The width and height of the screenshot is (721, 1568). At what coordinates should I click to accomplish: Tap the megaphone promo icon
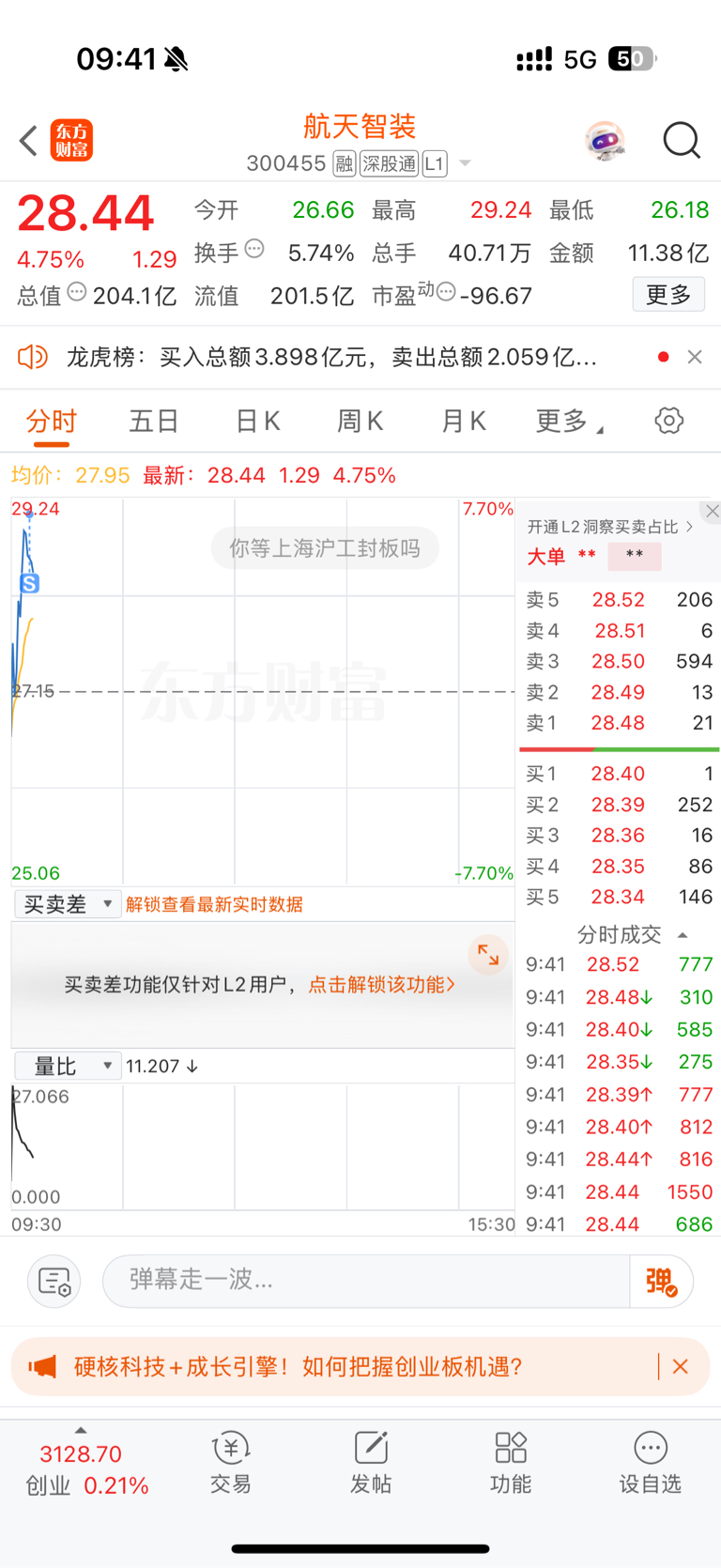(42, 1366)
